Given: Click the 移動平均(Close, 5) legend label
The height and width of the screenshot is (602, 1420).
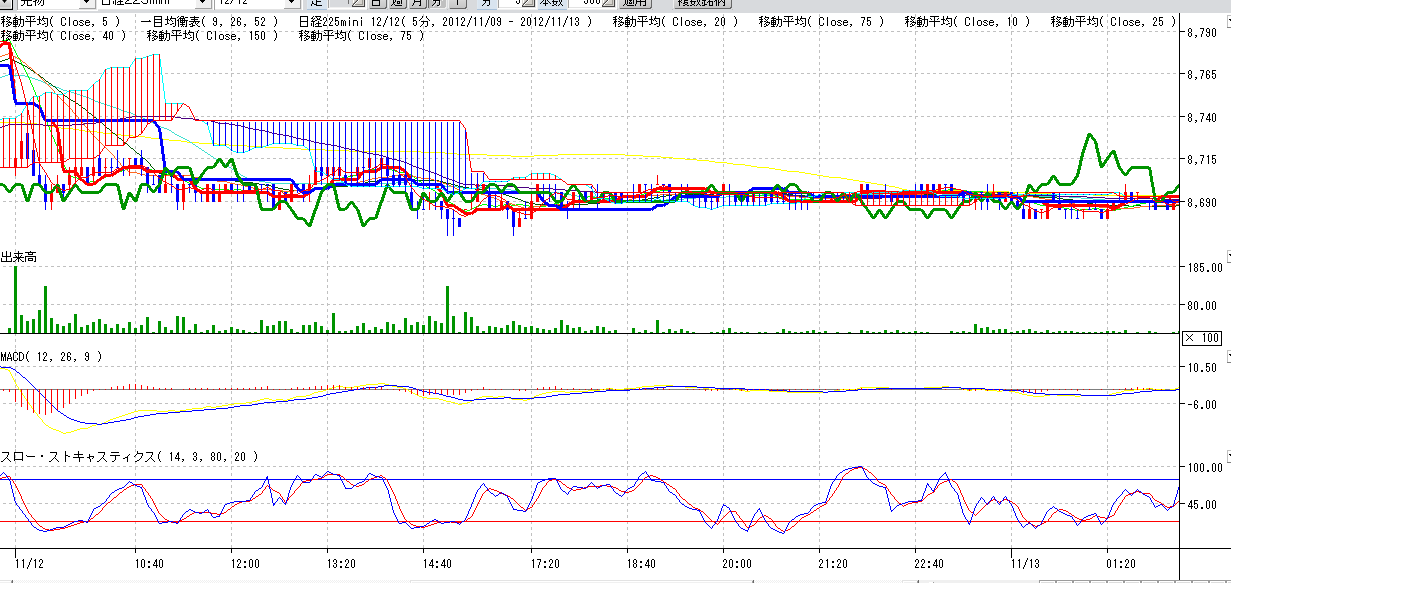Looking at the screenshot, I should pos(62,21).
